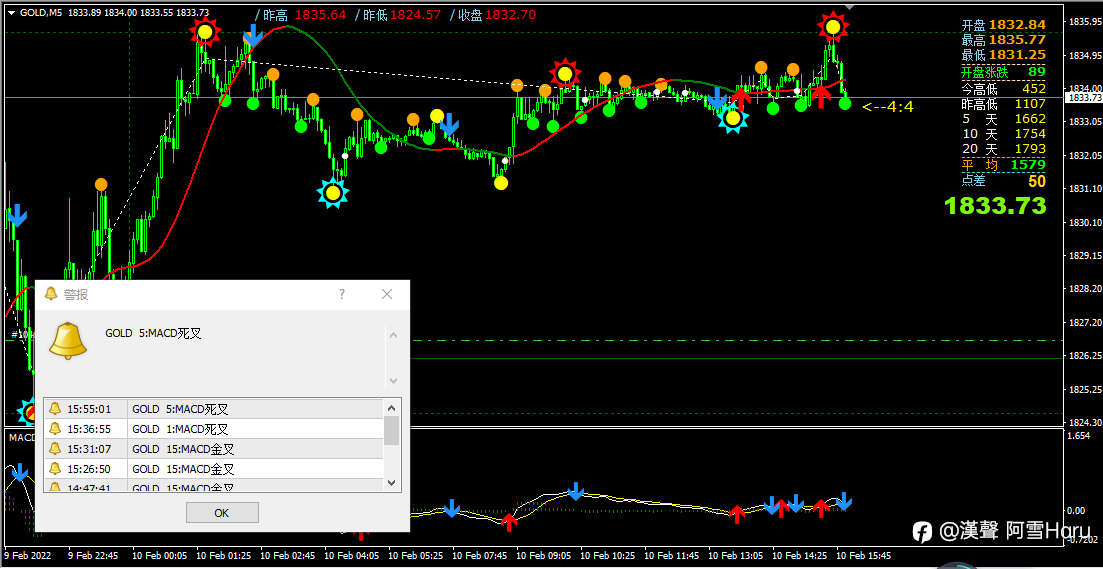
Task: Click the 今高低 452 row
Action: point(1004,89)
